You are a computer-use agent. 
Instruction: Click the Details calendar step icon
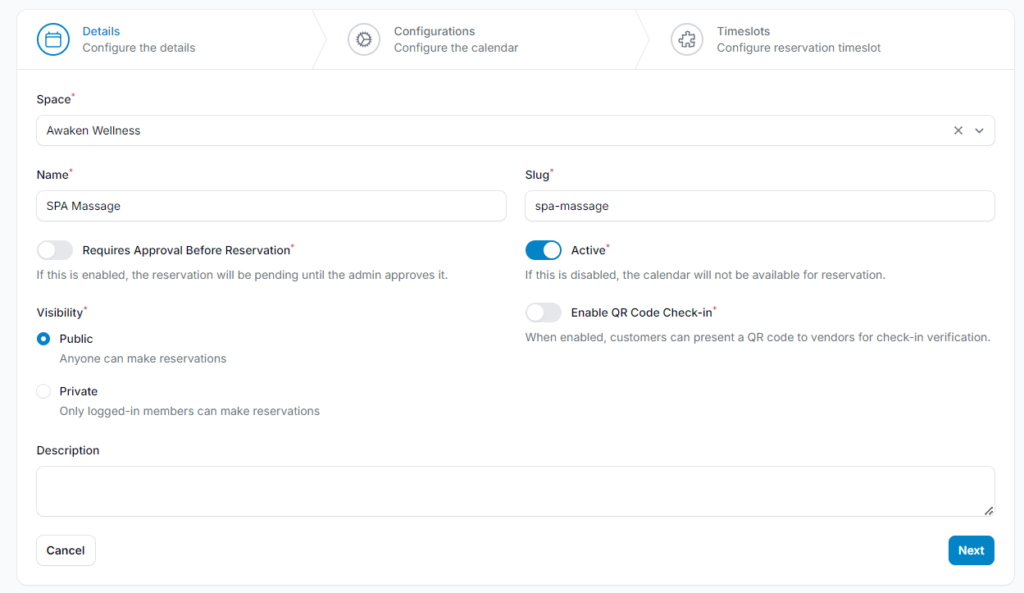tap(53, 39)
